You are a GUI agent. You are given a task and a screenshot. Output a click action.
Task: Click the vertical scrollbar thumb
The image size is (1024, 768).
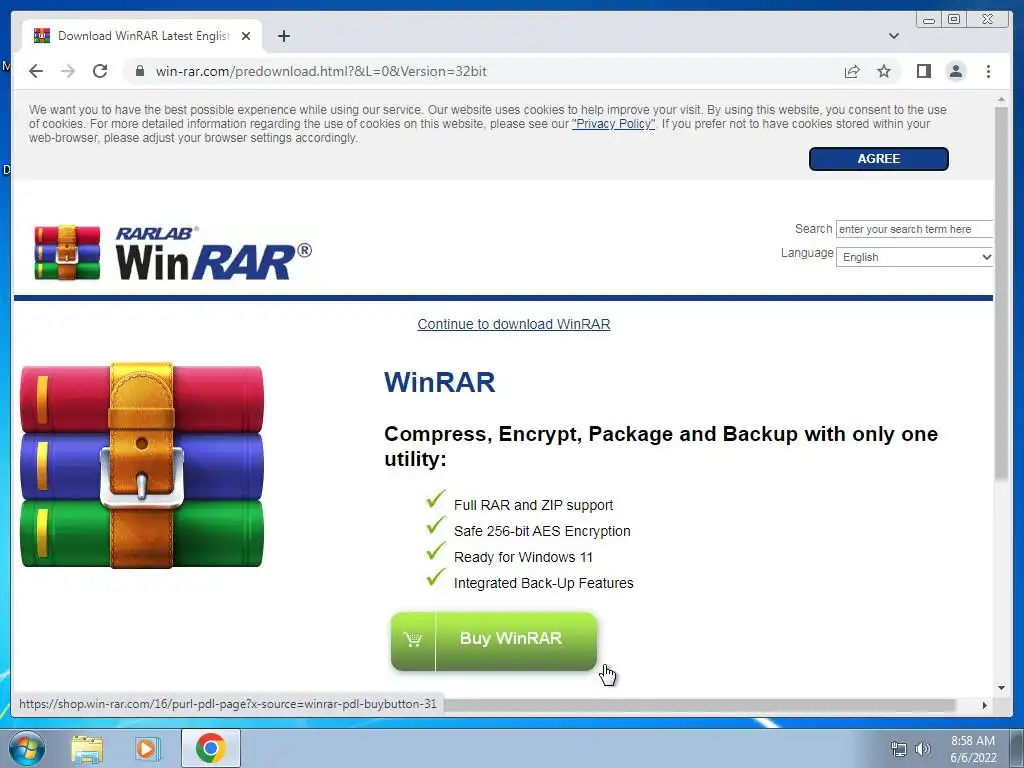click(x=1001, y=294)
